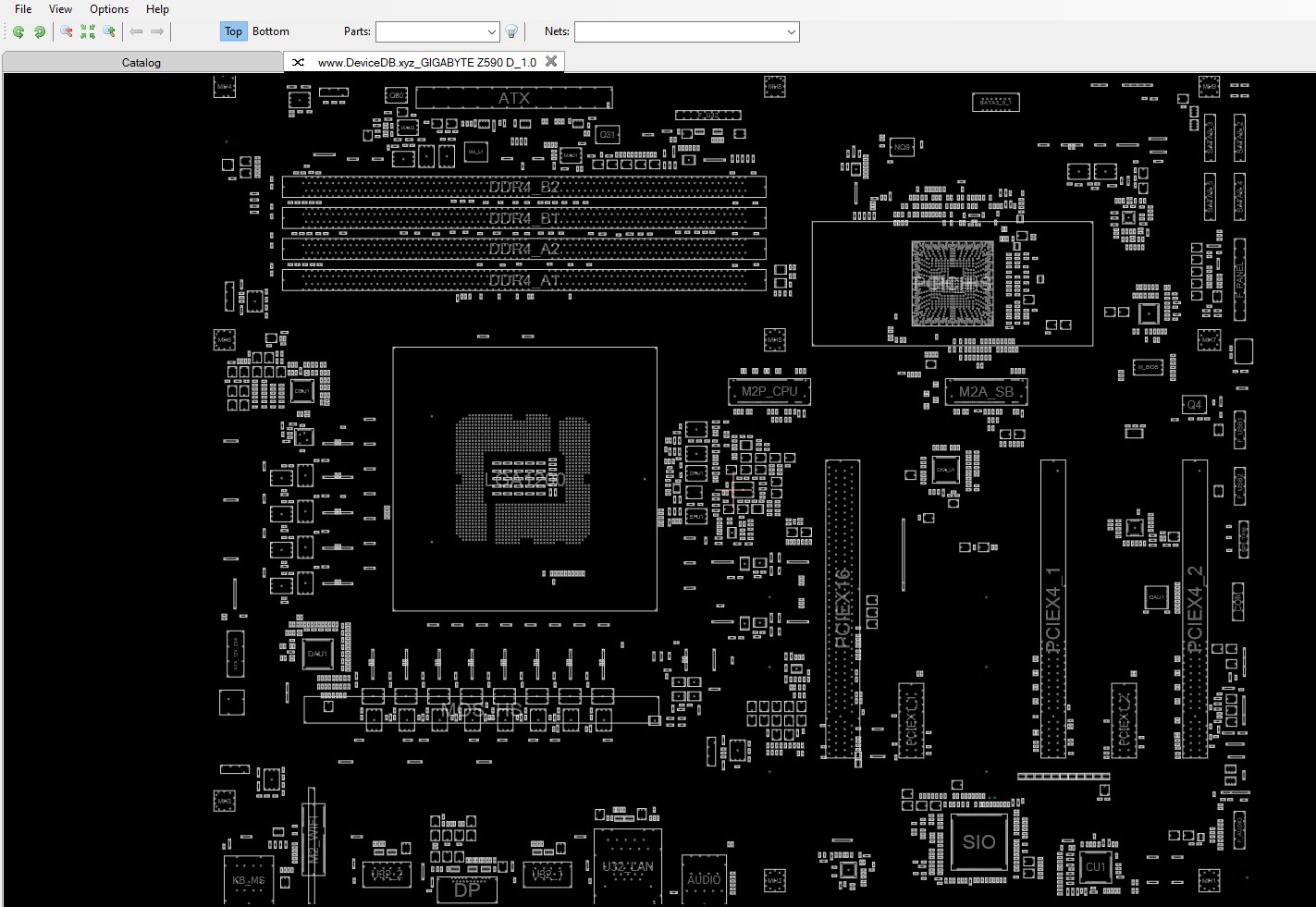This screenshot has height=907, width=1316.
Task: Select the PCIEX16 slot
Action: pyautogui.click(x=842, y=608)
